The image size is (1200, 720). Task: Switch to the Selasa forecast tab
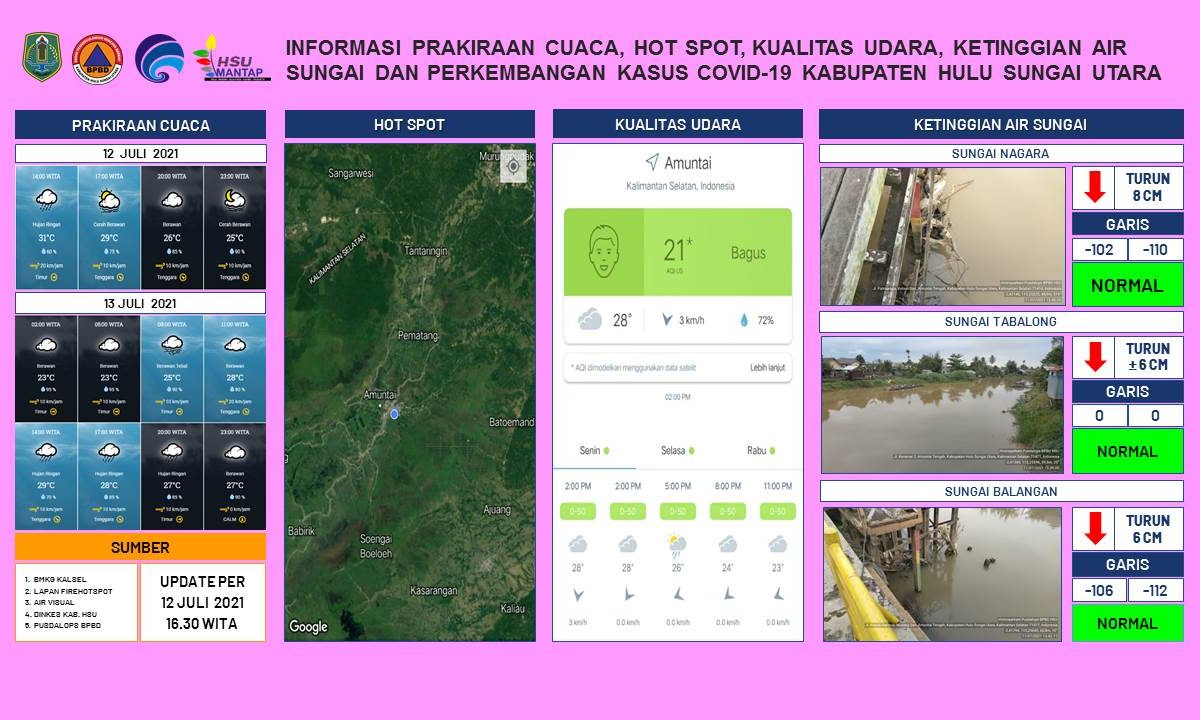[677, 451]
